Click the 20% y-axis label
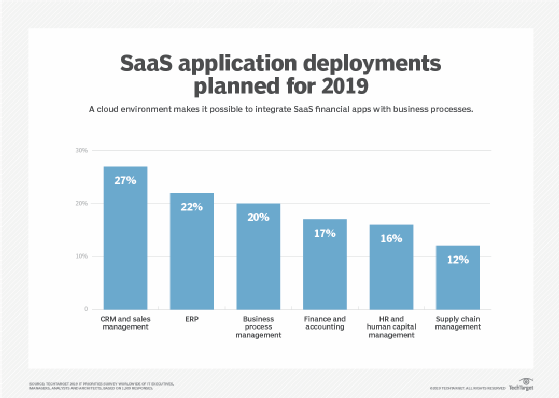Image resolution: width=559 pixels, height=398 pixels. point(82,203)
